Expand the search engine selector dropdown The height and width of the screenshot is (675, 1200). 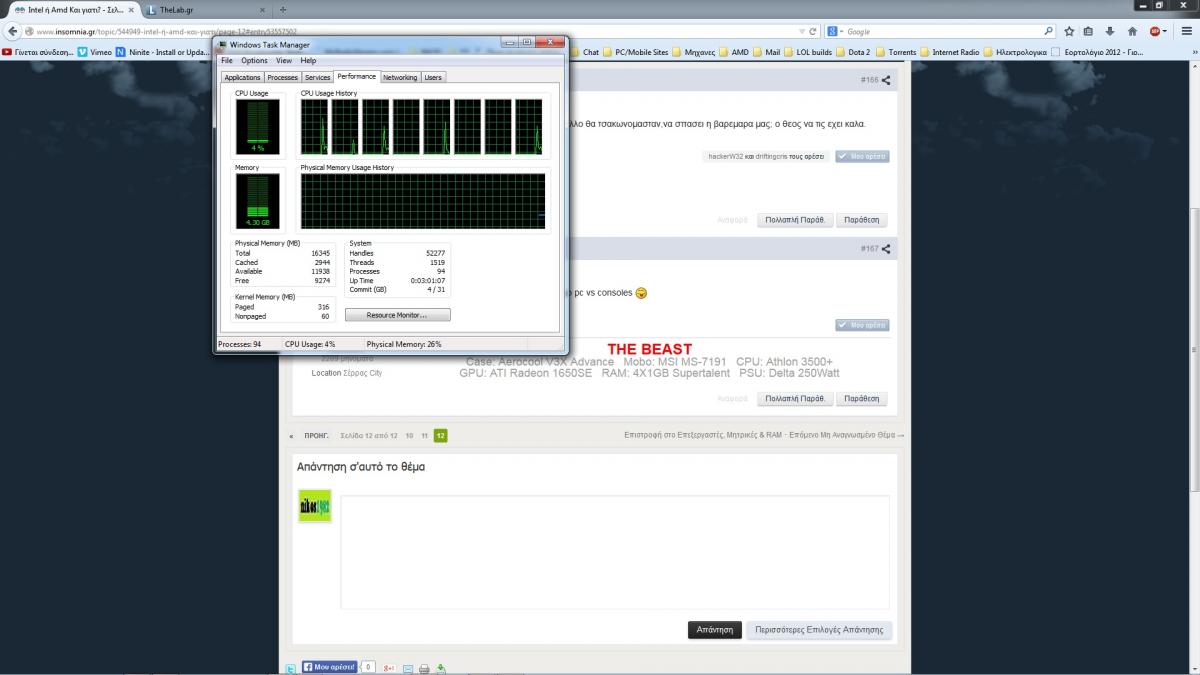coord(834,31)
